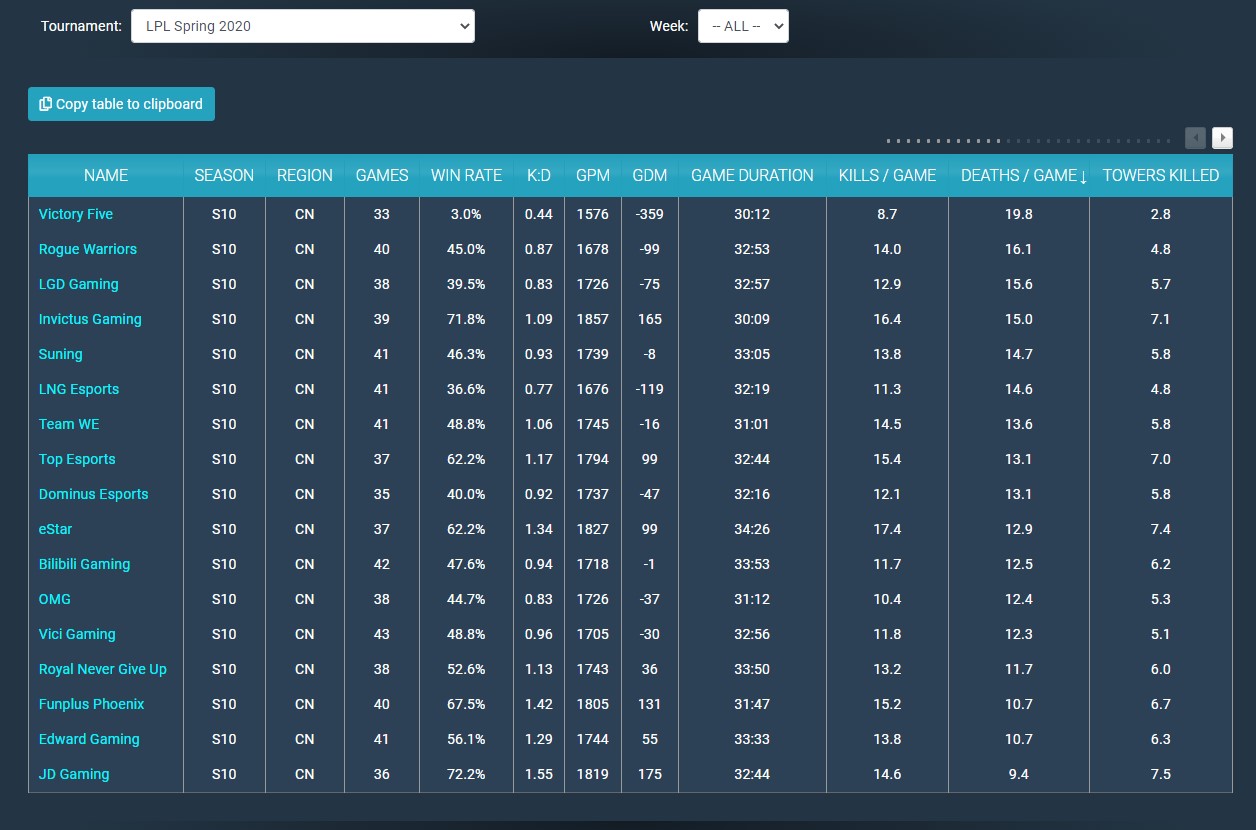This screenshot has height=830, width=1256.
Task: Select JD Gaming win rate 72.2%
Action: coord(466,774)
